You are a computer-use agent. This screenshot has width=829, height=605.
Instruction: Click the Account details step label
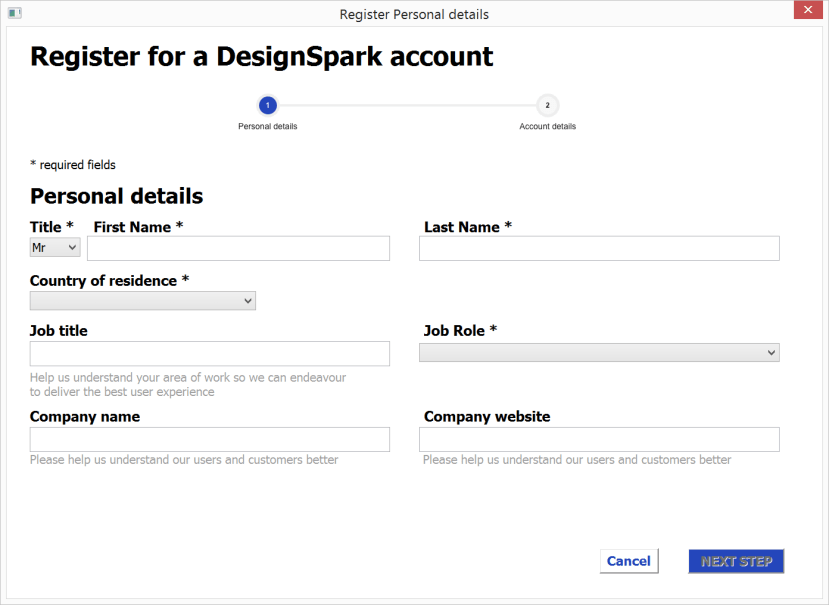(x=547, y=127)
